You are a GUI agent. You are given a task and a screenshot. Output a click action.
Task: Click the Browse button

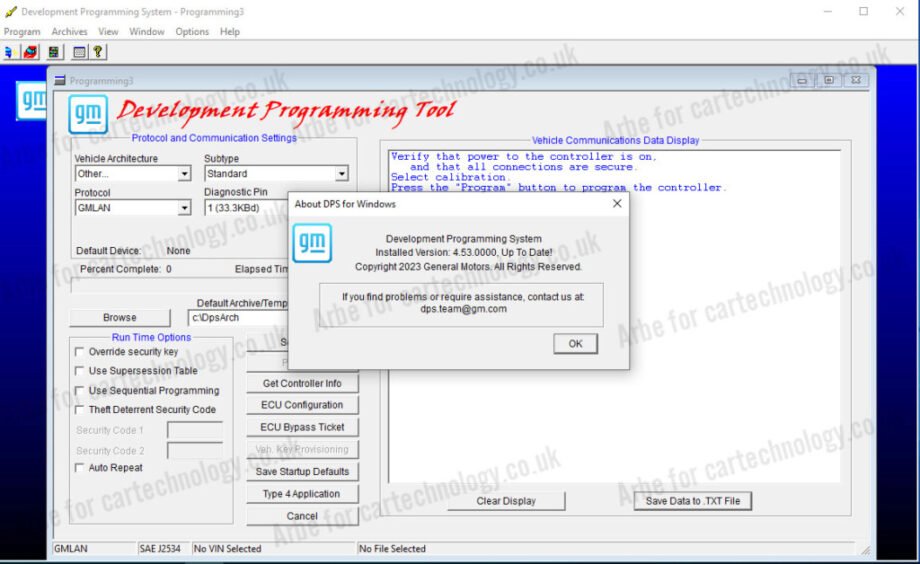(x=120, y=318)
